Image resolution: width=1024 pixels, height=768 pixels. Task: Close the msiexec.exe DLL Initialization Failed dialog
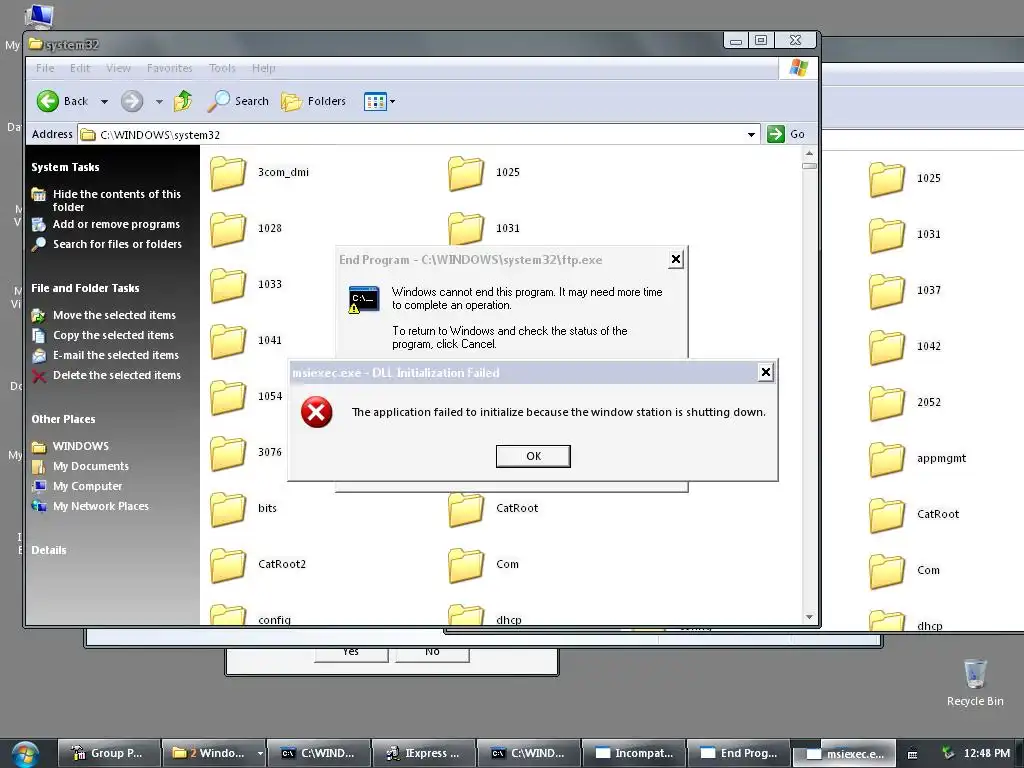click(x=765, y=372)
